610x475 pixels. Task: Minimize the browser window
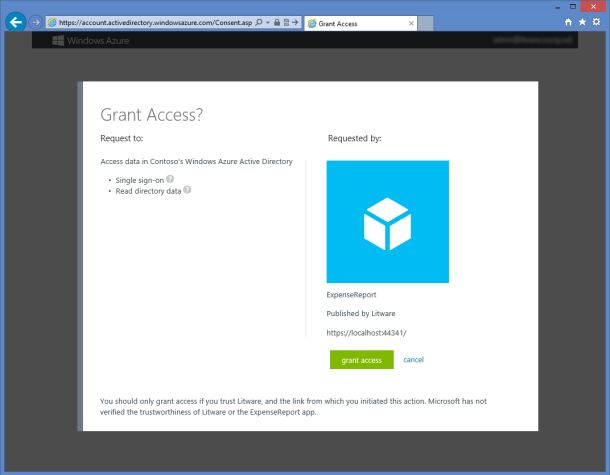[557, 7]
